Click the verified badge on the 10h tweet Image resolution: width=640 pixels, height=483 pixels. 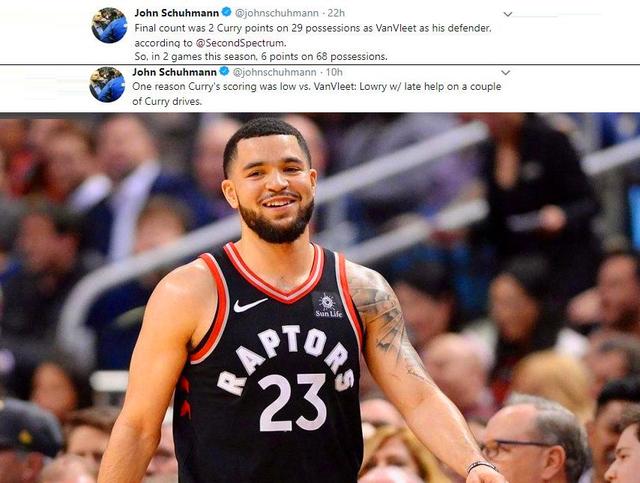[224, 71]
